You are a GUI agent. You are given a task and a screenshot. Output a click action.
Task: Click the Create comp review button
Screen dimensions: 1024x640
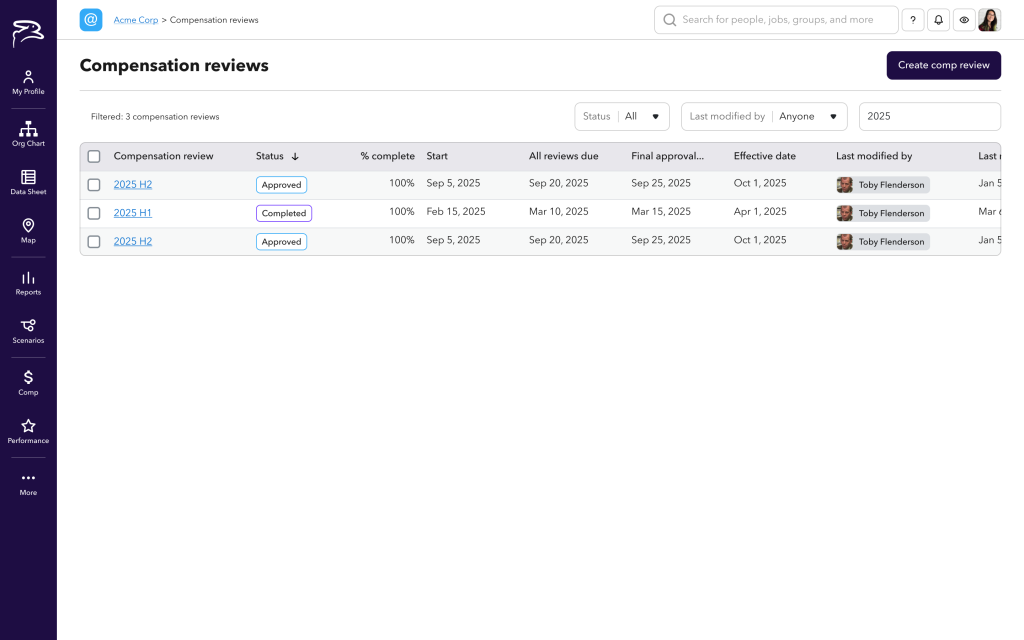[943, 65]
